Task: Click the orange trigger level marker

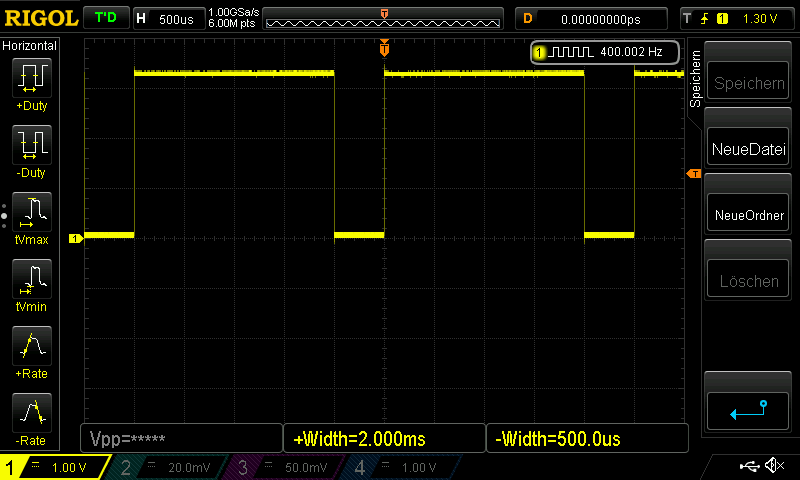Action: 694,175
